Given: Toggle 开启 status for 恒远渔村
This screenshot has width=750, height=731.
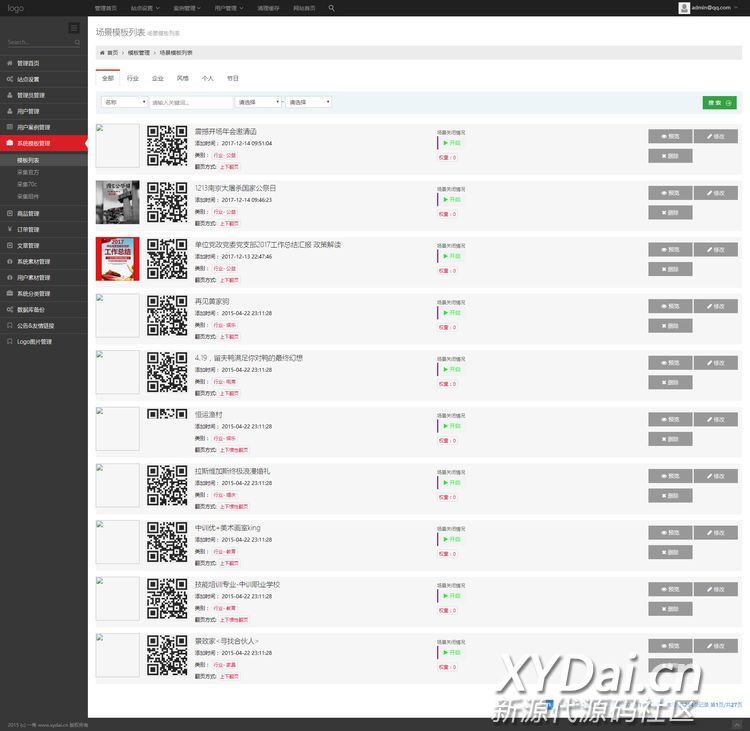Looking at the screenshot, I should (452, 426).
